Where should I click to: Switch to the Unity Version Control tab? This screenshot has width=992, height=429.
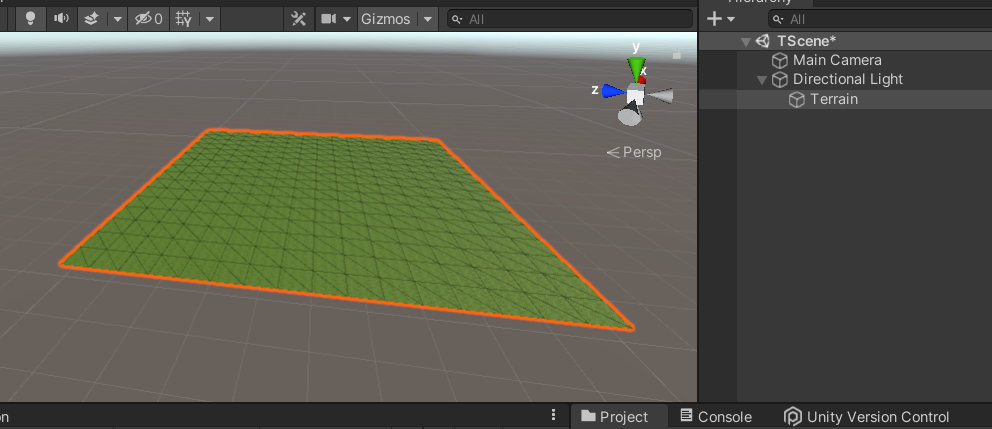pos(867,417)
